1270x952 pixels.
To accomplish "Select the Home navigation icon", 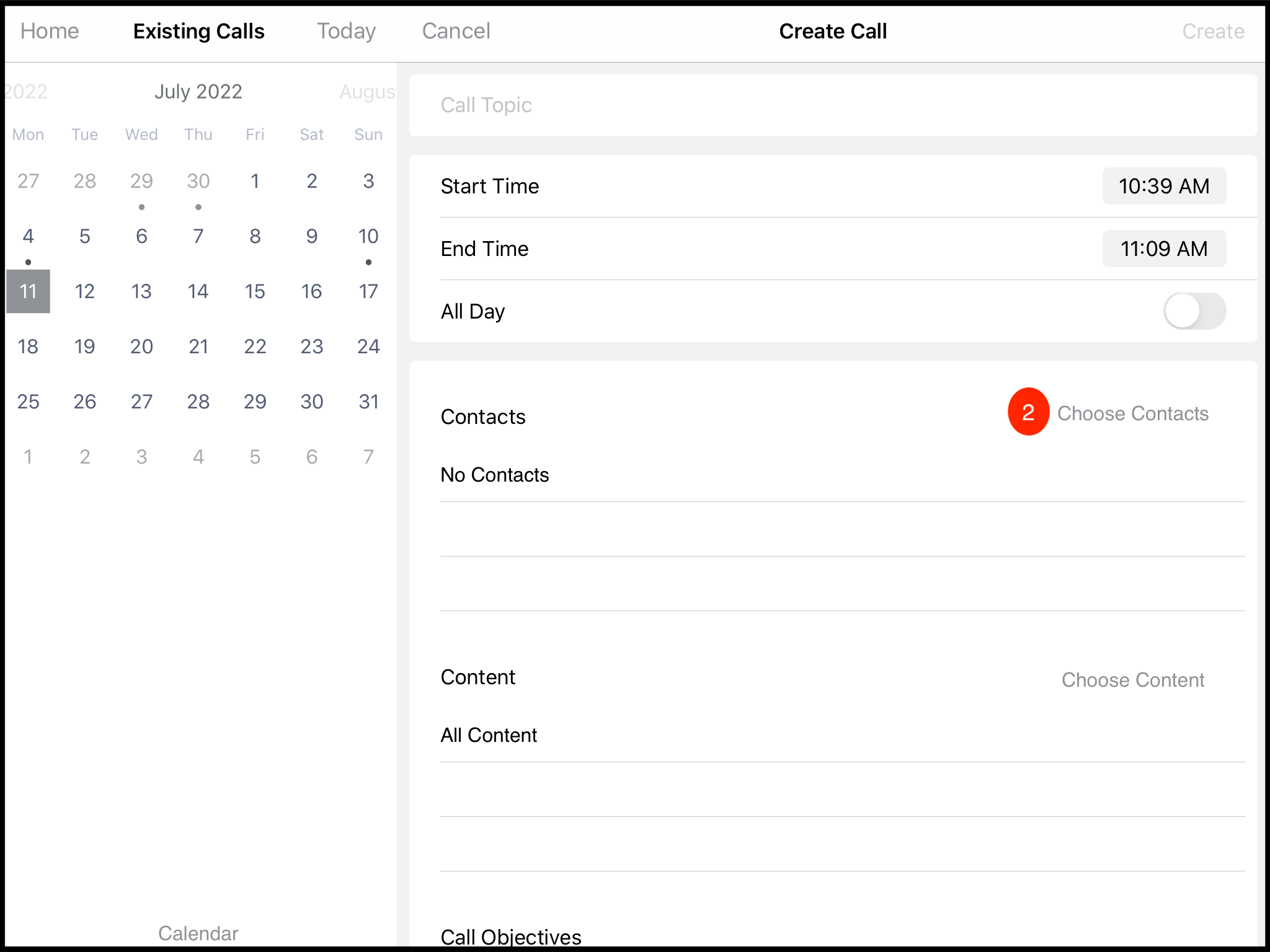I will [49, 30].
